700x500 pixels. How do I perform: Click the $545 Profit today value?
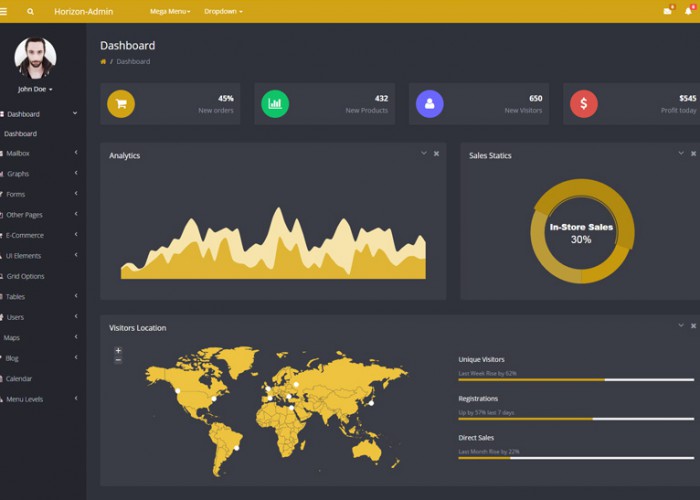pos(688,99)
